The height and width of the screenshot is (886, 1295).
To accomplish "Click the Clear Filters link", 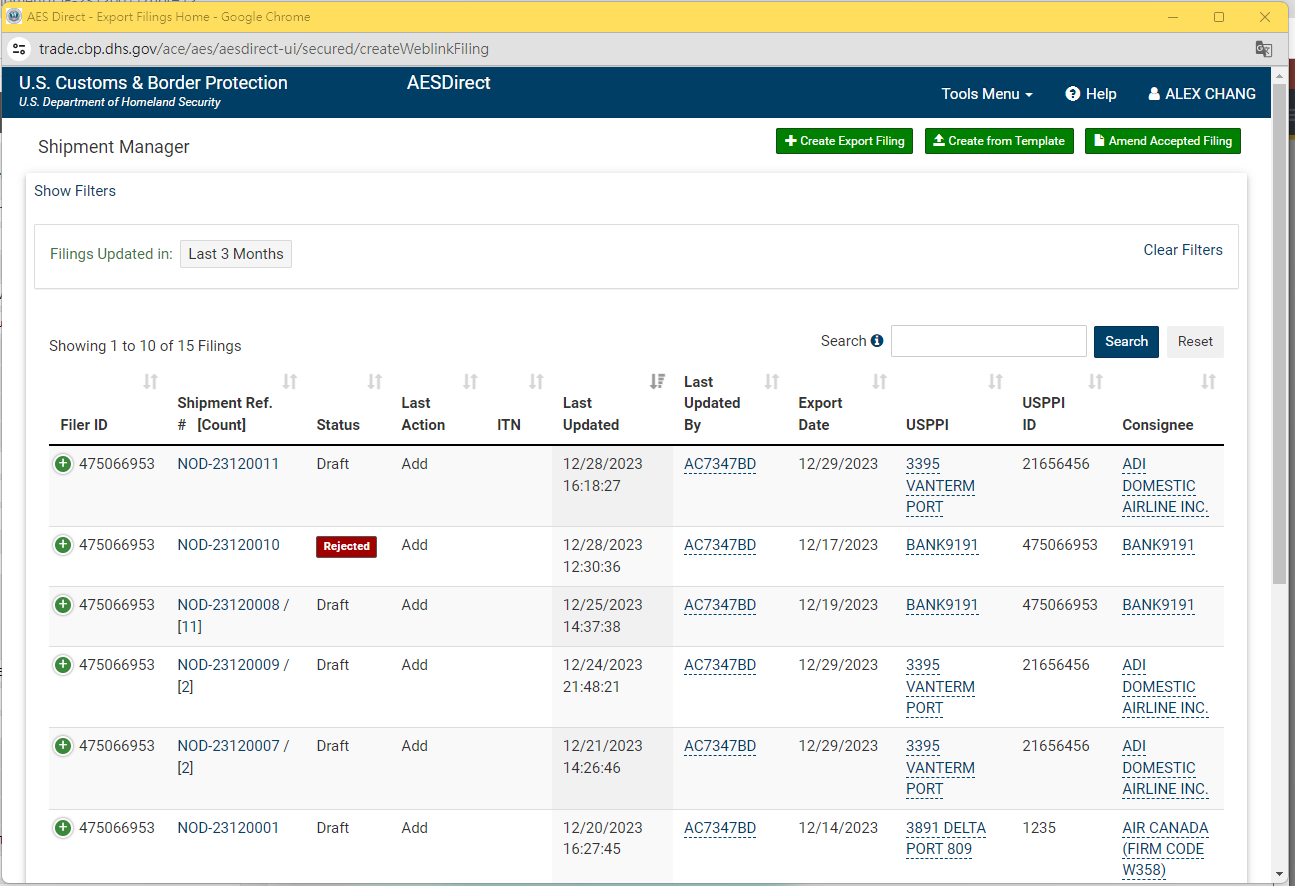I will tap(1183, 249).
